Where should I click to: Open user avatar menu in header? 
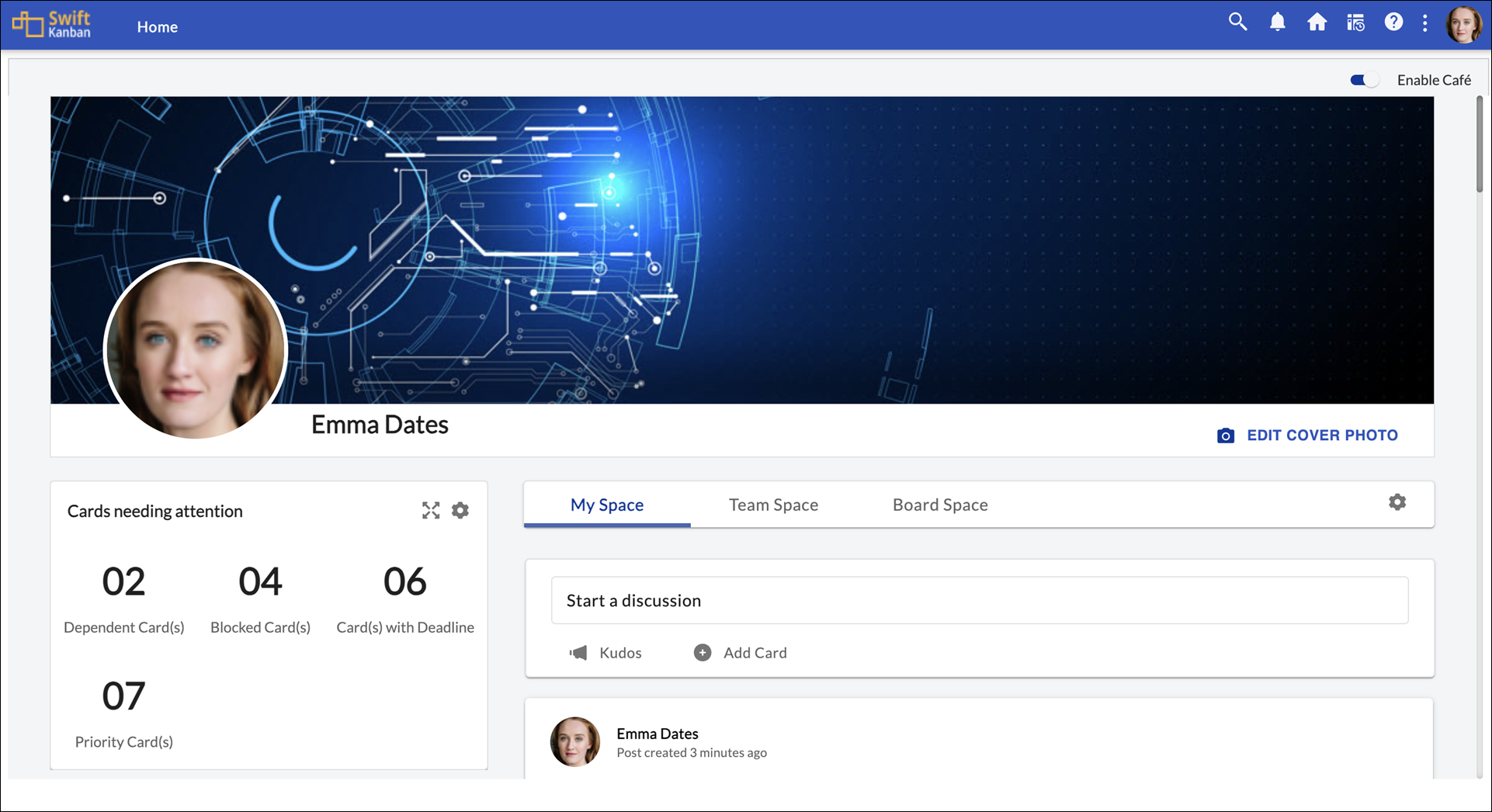(1463, 24)
